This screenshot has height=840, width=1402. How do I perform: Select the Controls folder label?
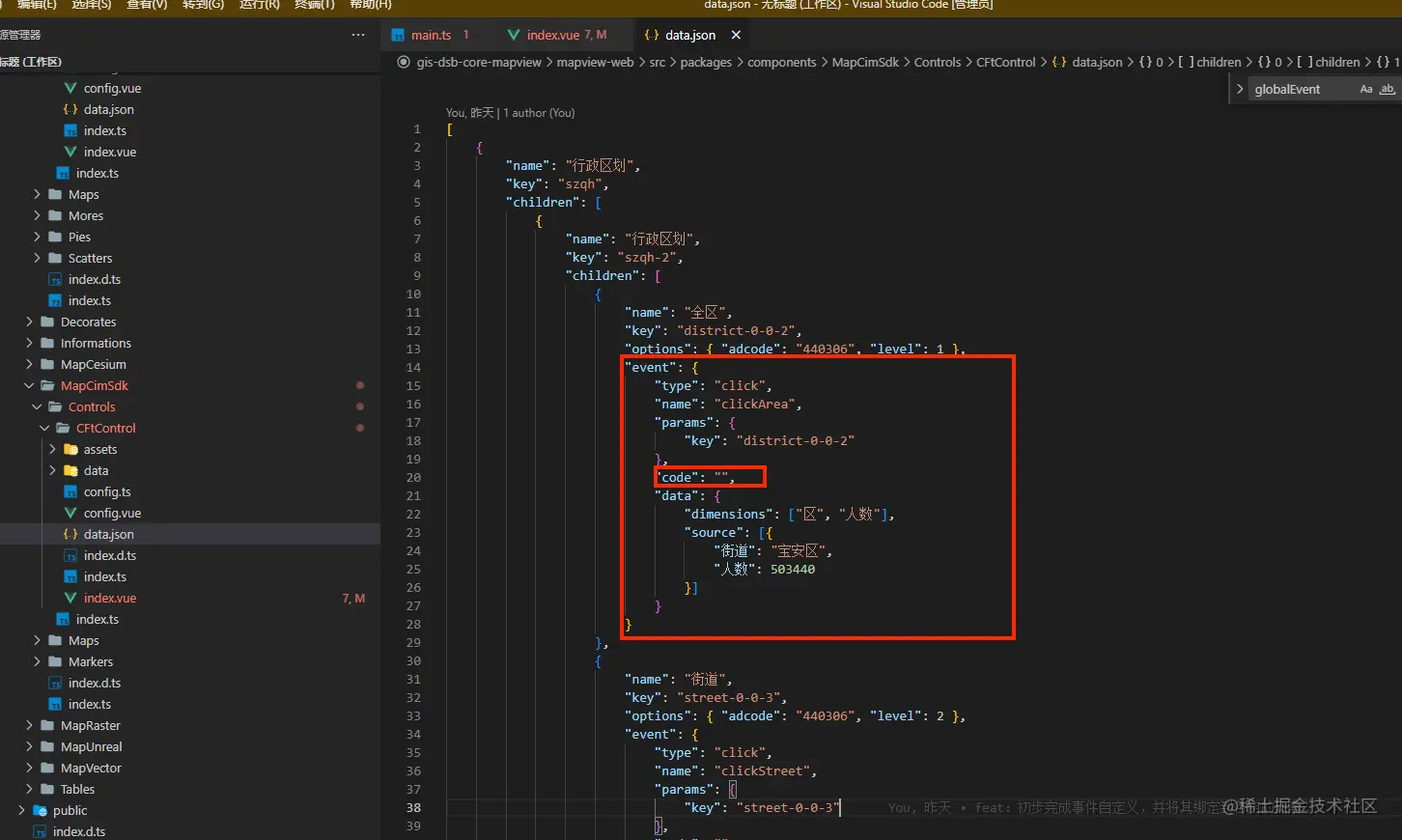point(92,406)
